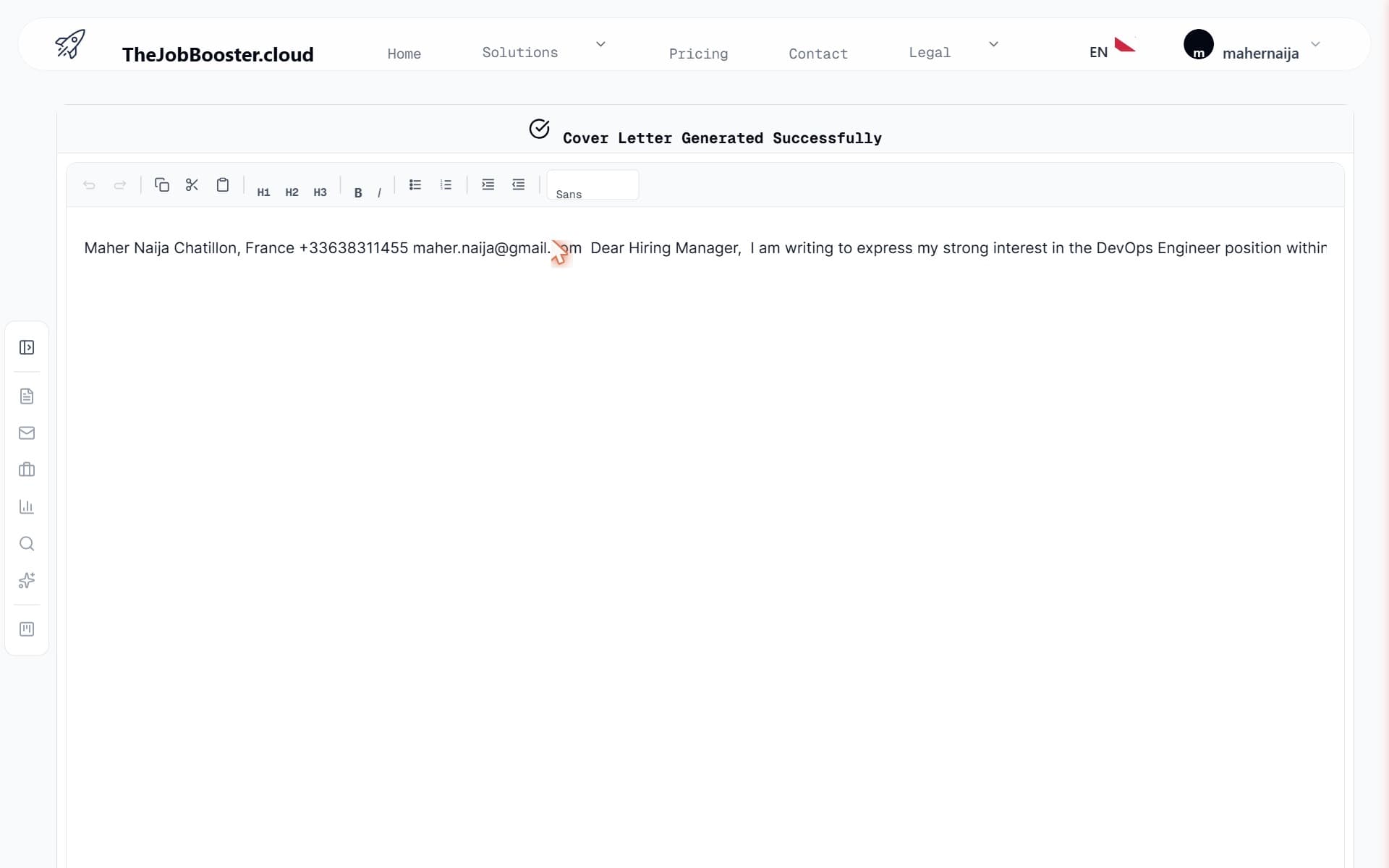Image resolution: width=1389 pixels, height=868 pixels.
Task: Go to the Home menu item
Action: [x=404, y=54]
